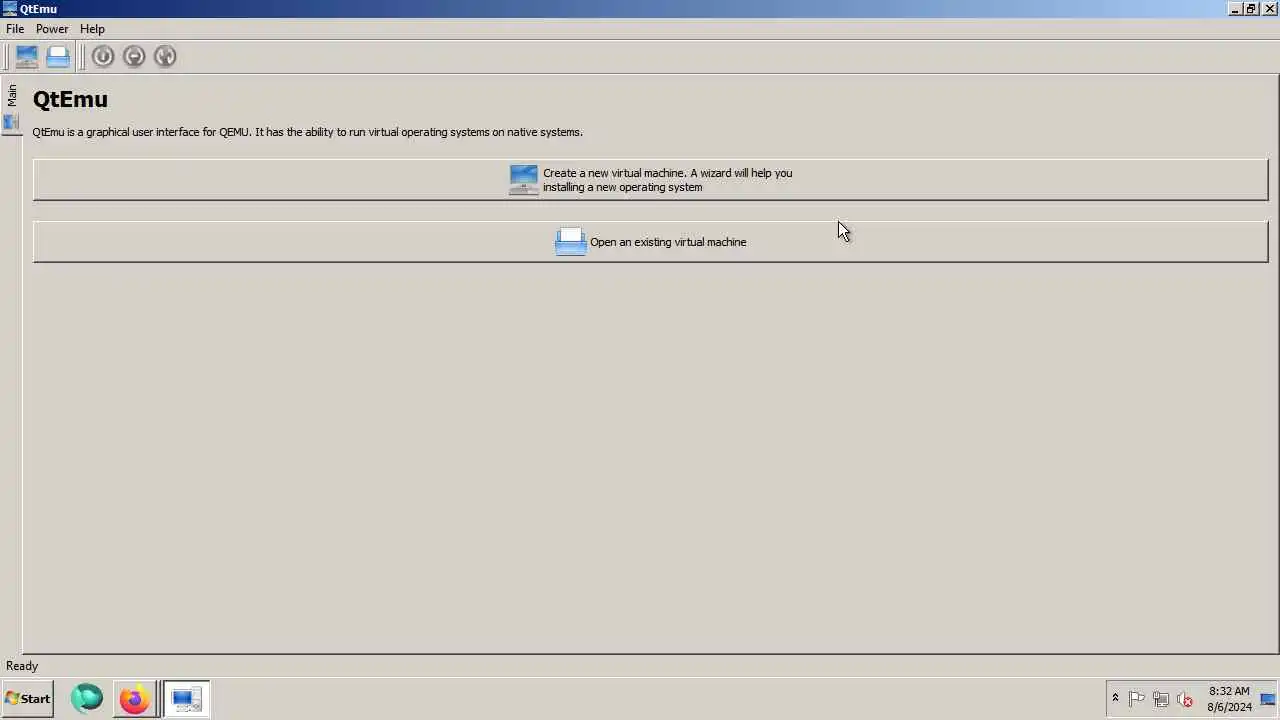Select the Main vertical tab
The width and height of the screenshot is (1280, 720).
pyautogui.click(x=11, y=106)
